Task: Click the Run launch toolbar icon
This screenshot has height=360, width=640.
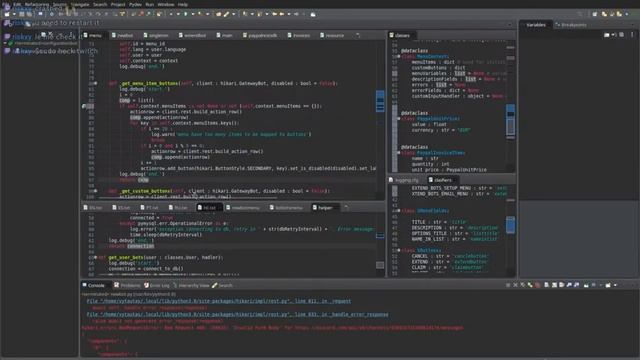Action: [186, 14]
